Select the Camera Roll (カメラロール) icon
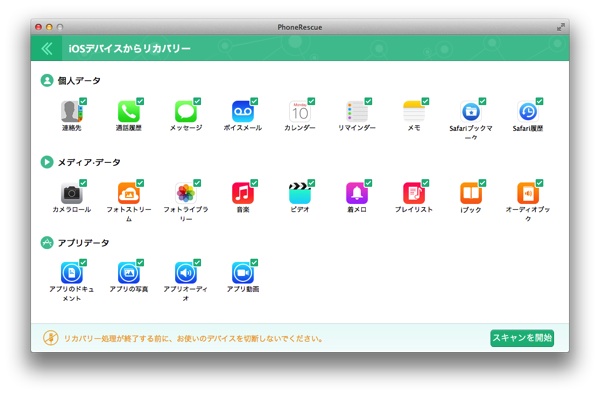Viewport: 600px width, 395px height. point(71,193)
